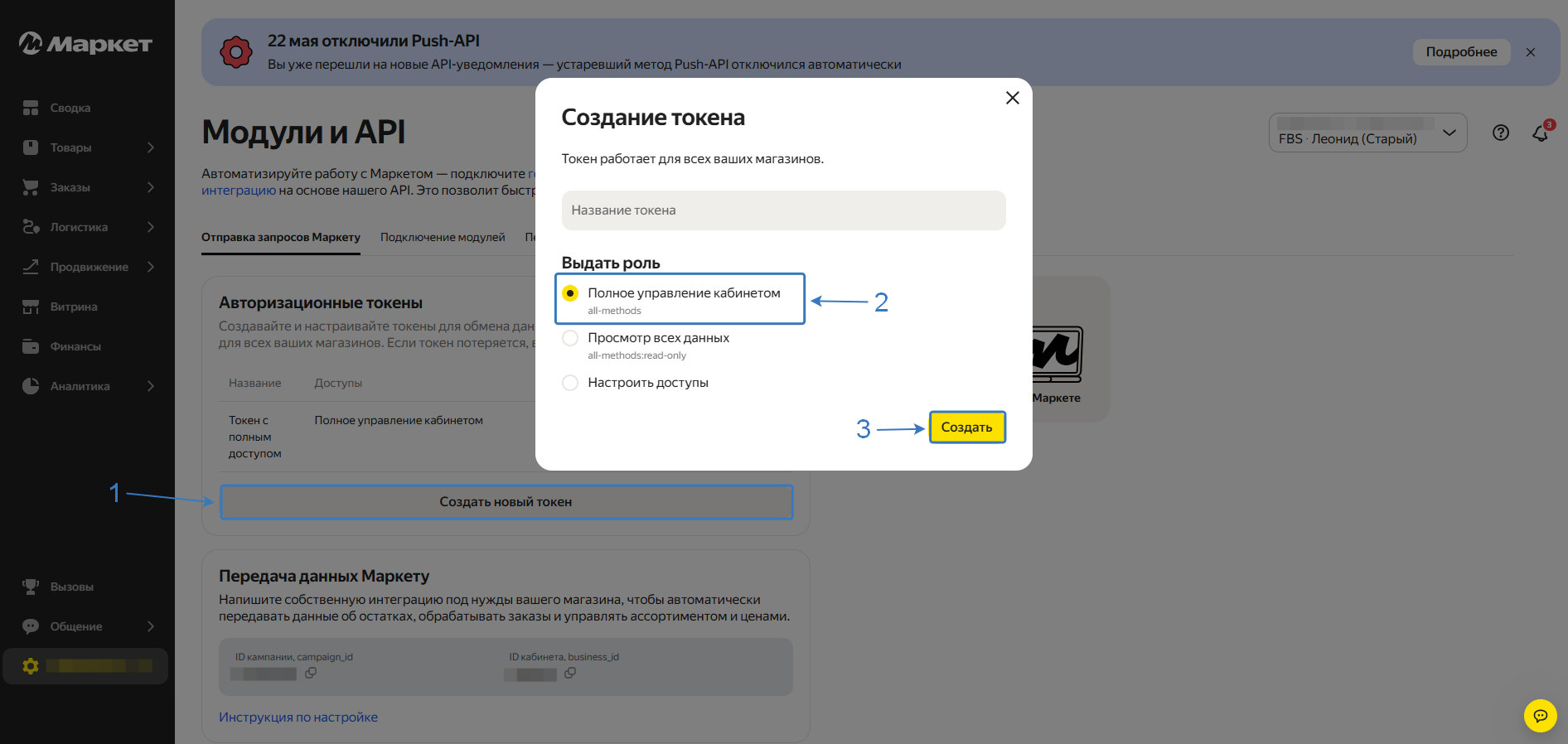
Task: Click the Передача данных Маркету heading
Action: (x=324, y=576)
